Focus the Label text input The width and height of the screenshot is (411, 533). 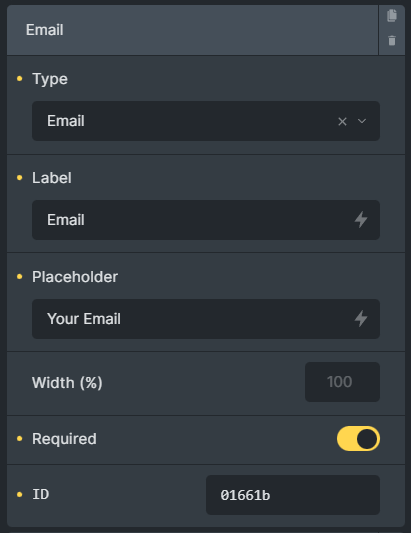pos(206,220)
